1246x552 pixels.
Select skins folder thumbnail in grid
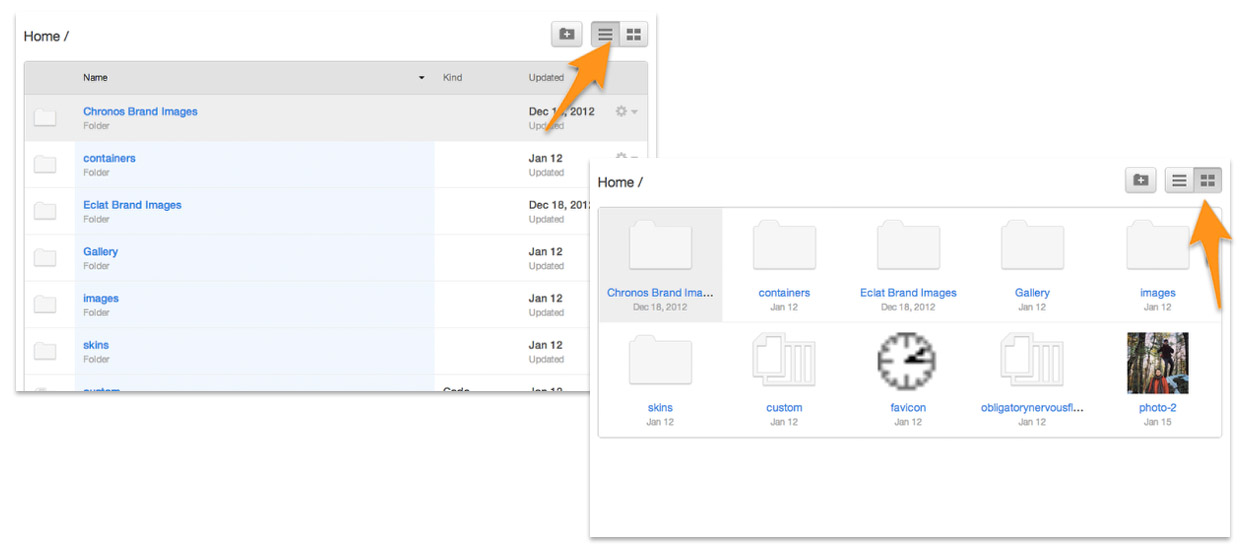tap(660, 360)
